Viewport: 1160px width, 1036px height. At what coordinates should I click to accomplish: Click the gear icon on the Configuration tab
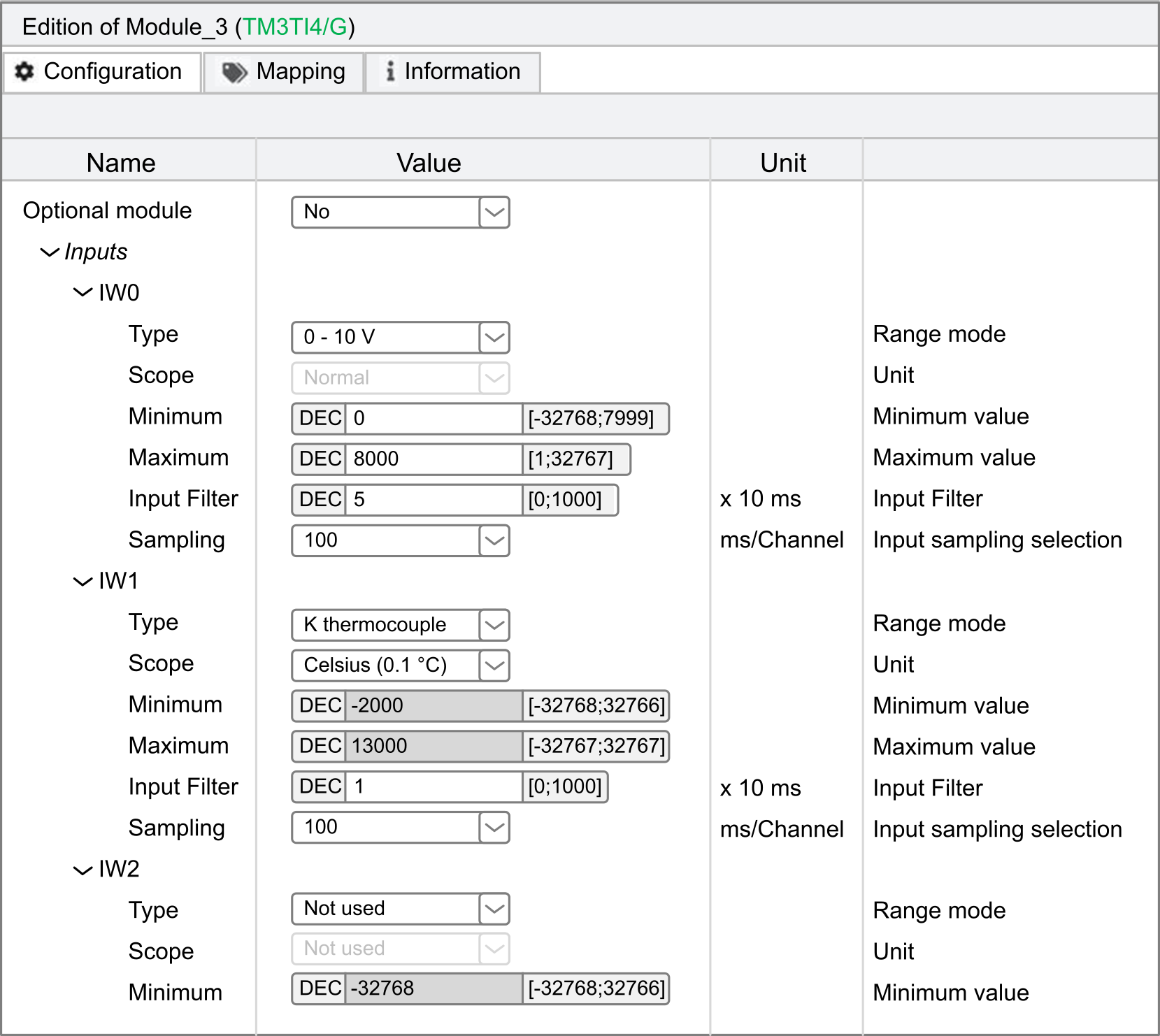(24, 71)
